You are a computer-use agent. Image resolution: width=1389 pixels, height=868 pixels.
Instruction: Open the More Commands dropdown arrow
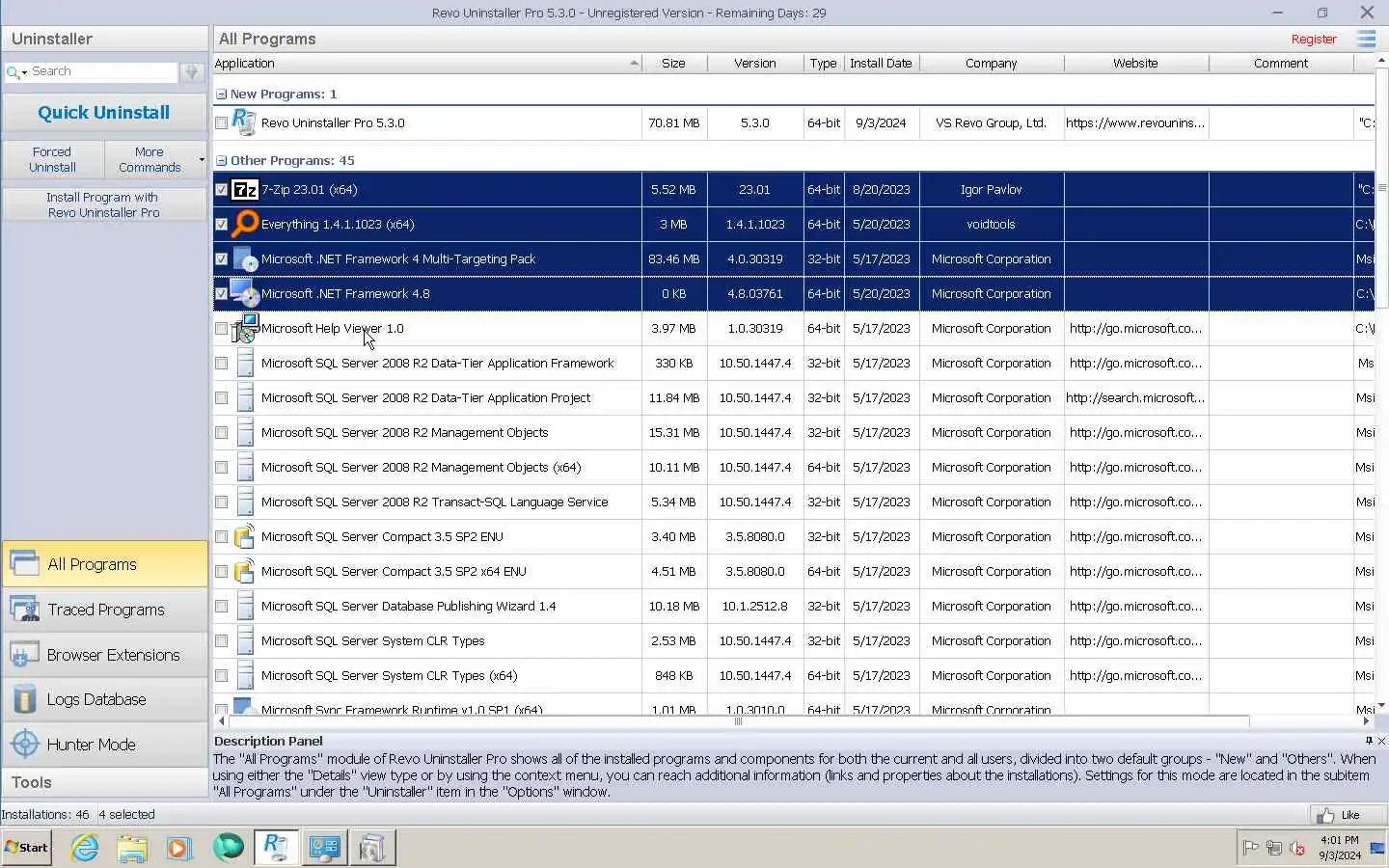(x=202, y=160)
